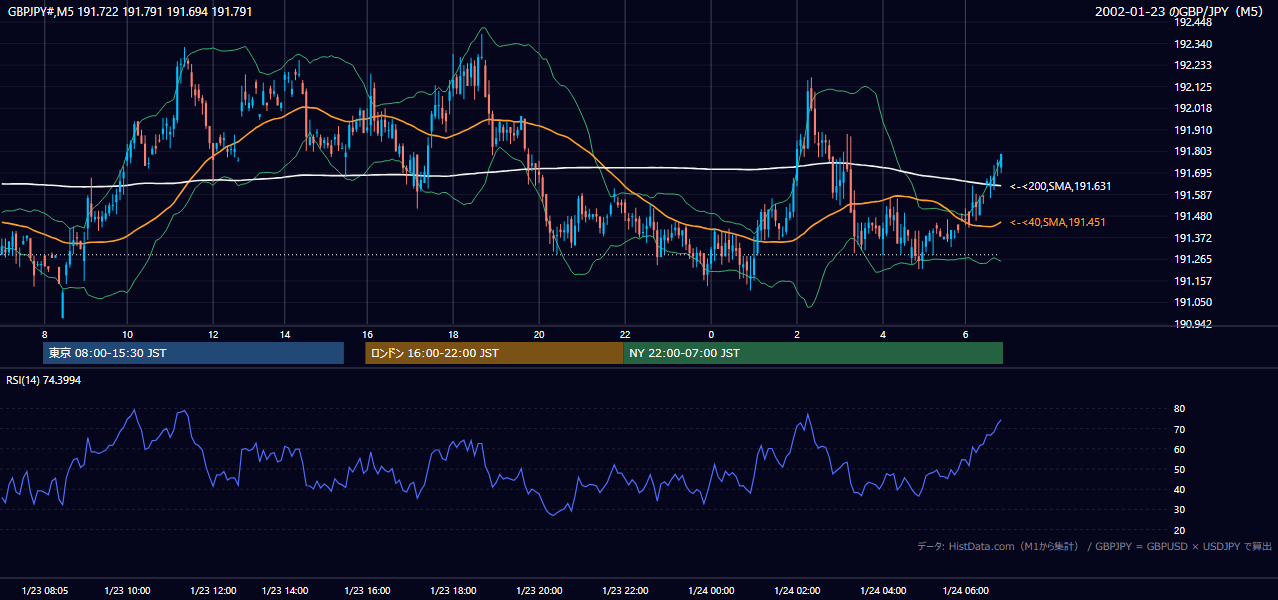
Task: Click the 1/24 02:00 time axis label
Action: click(x=797, y=591)
